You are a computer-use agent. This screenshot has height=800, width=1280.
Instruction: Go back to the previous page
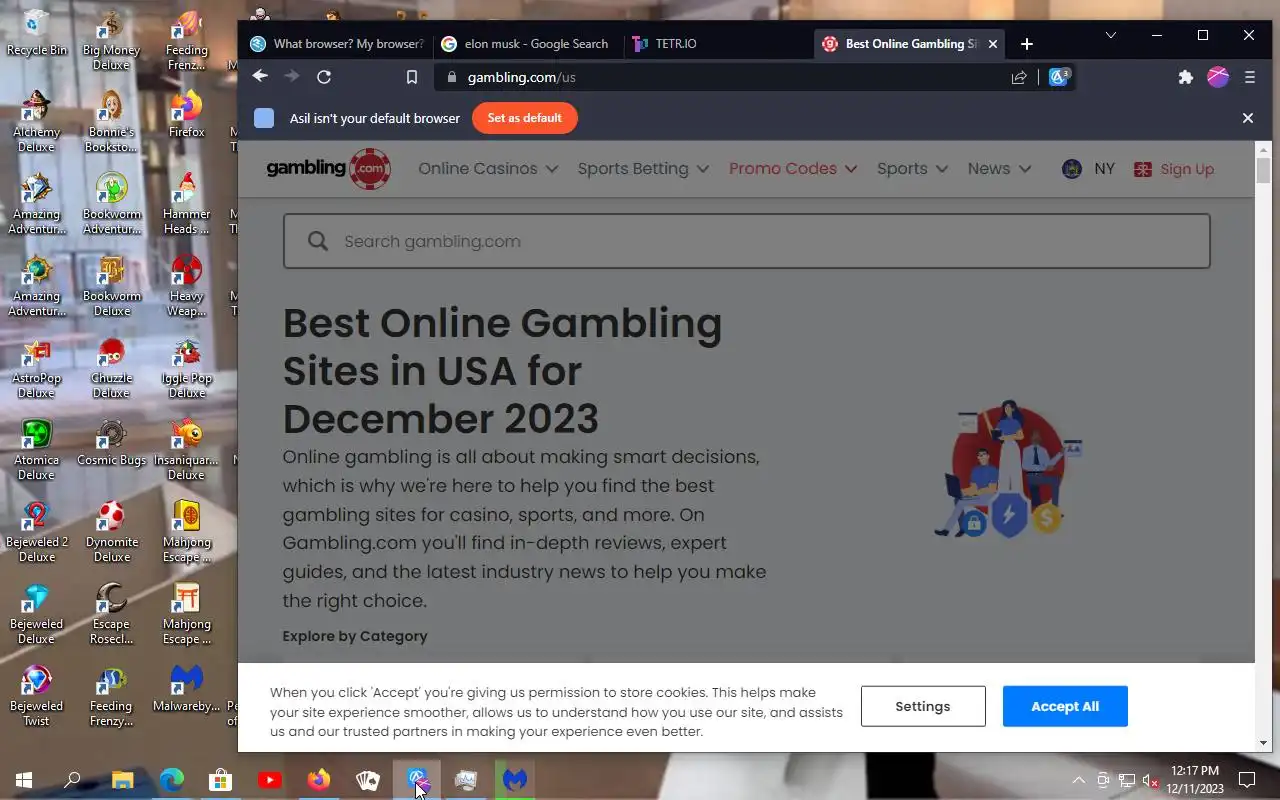[260, 76]
